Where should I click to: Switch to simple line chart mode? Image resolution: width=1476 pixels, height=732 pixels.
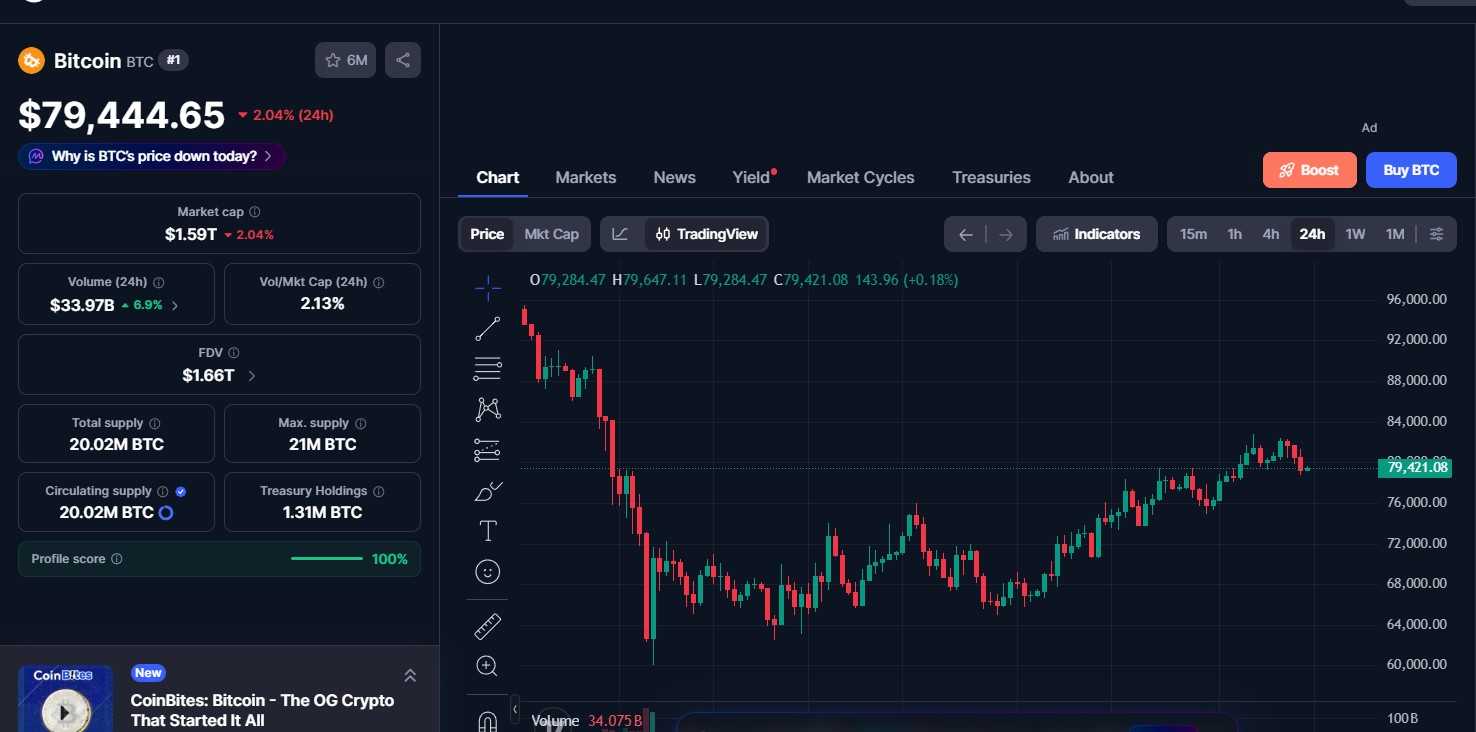pos(621,234)
